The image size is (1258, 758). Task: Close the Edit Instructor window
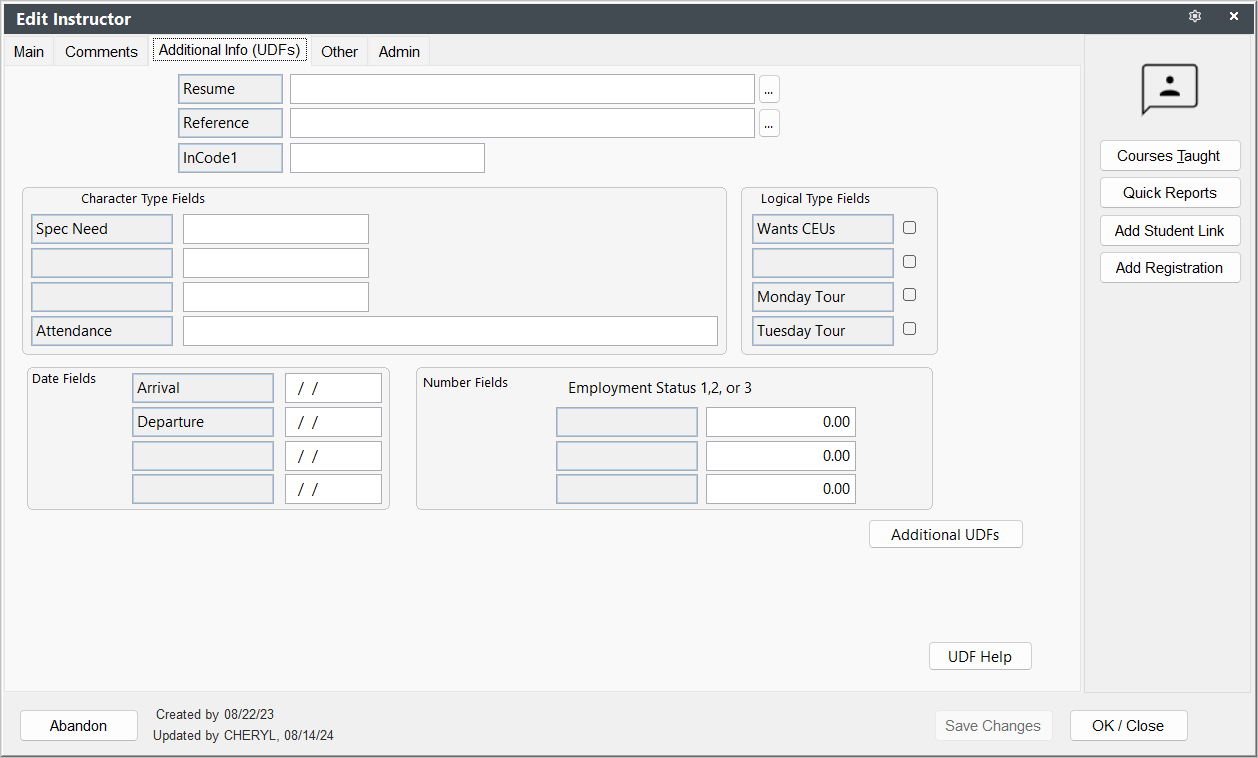pos(1234,17)
